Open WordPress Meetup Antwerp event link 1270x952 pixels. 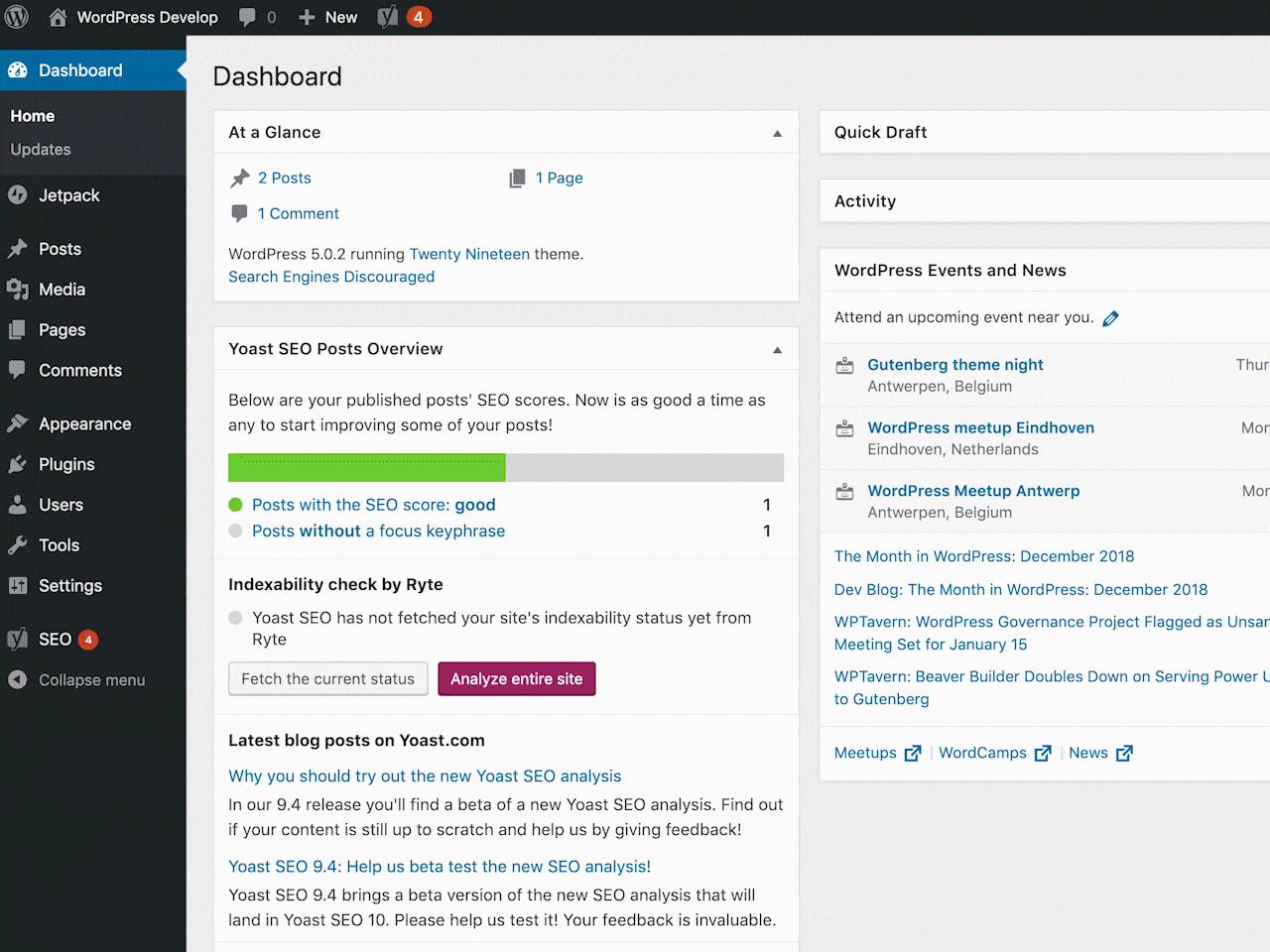[973, 491]
